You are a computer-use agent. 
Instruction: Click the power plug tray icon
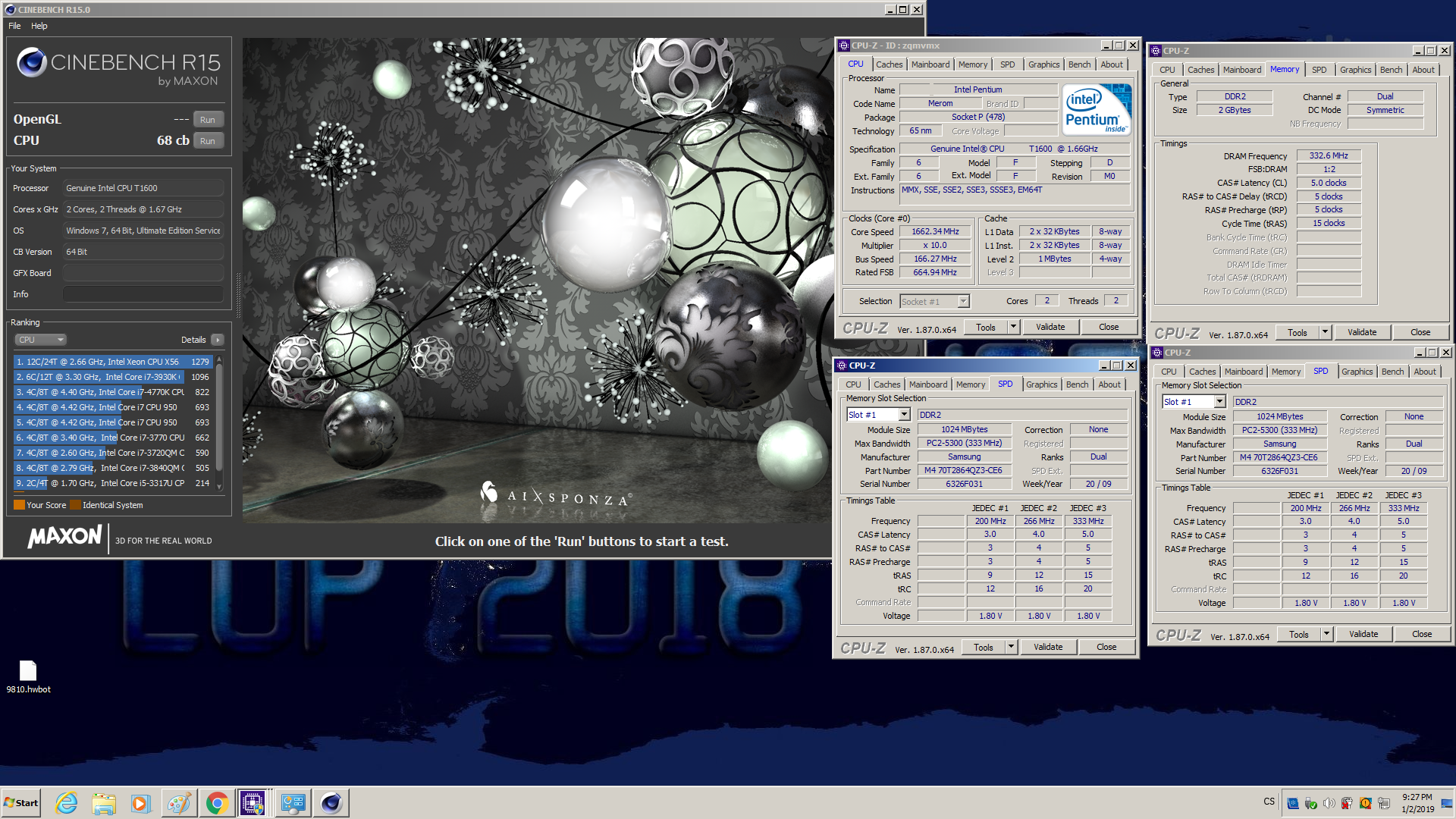click(x=1348, y=803)
